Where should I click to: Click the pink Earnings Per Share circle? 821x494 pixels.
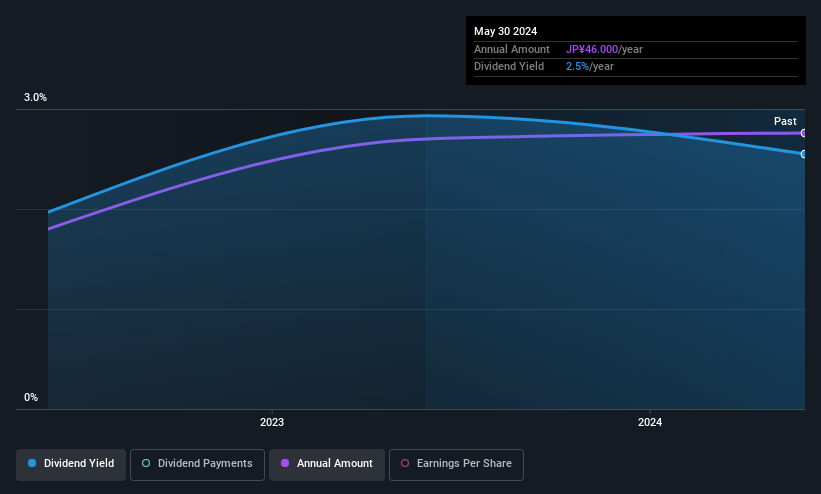coord(405,463)
